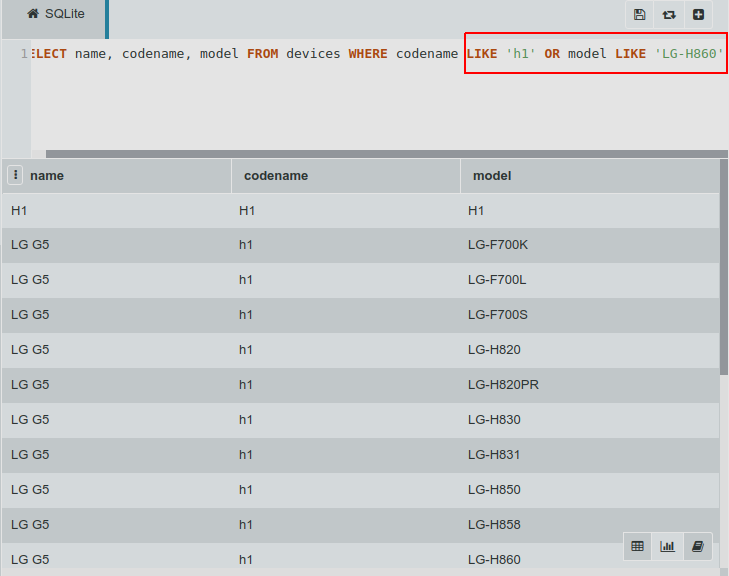729x576 pixels.
Task: Select LG G5 name in LG-H820PR row
Action: coord(117,385)
